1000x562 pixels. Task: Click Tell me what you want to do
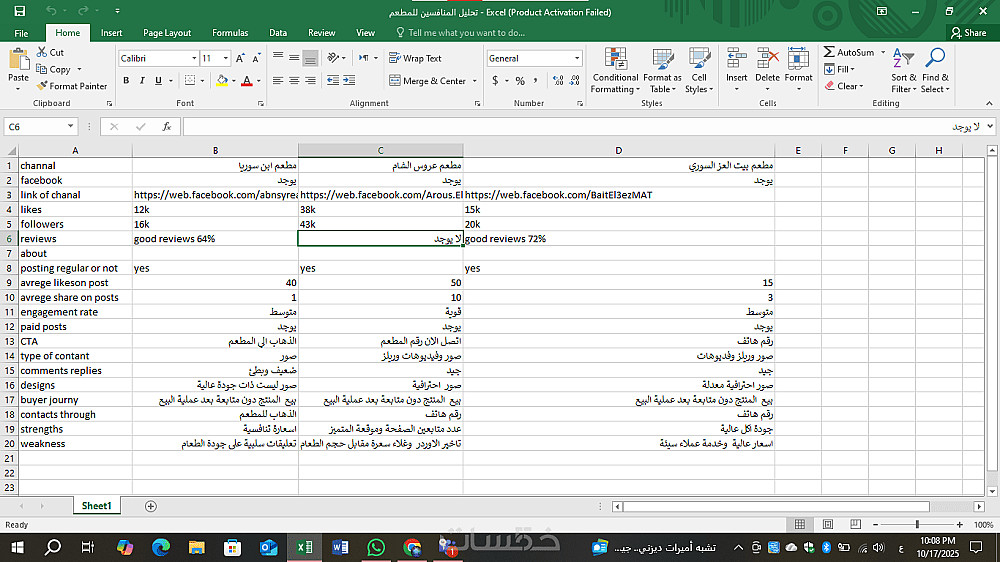[x=460, y=33]
